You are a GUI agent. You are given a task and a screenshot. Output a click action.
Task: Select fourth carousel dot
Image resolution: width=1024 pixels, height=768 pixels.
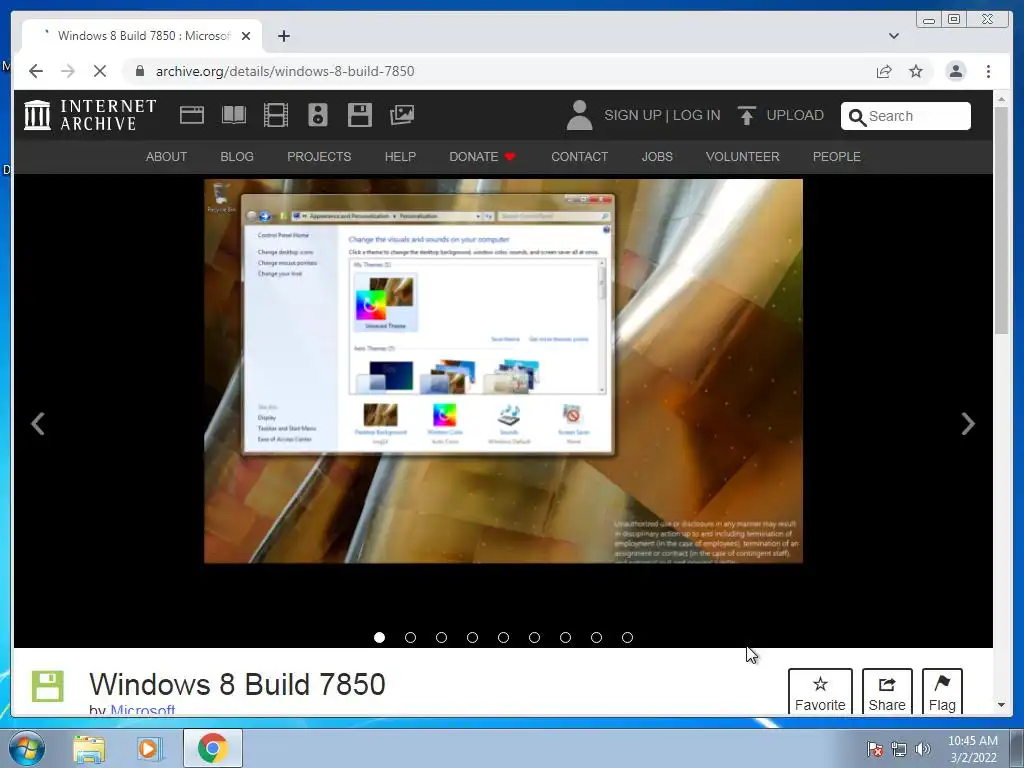[x=472, y=637]
